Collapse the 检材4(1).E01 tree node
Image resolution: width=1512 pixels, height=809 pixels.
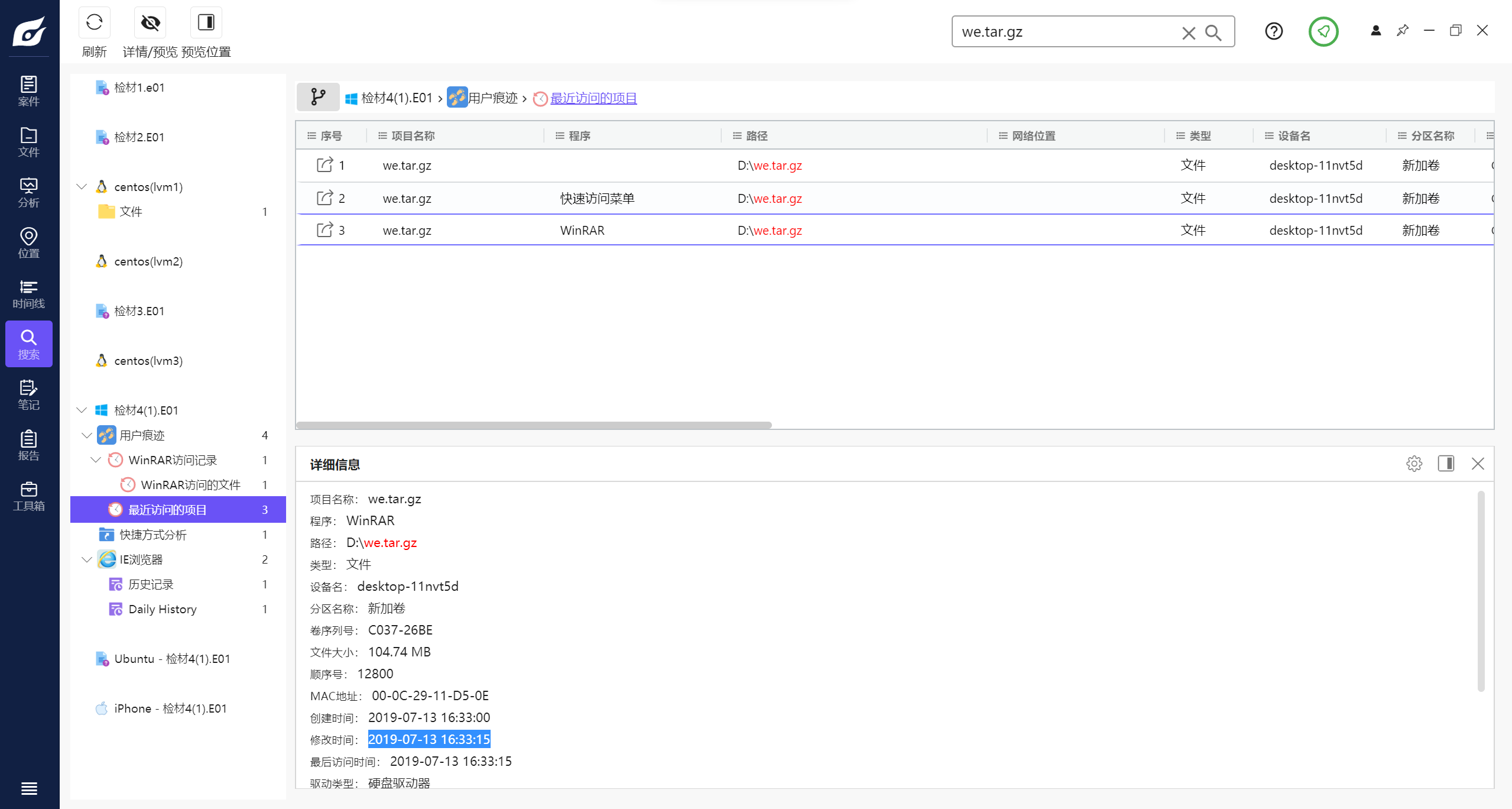pos(82,410)
